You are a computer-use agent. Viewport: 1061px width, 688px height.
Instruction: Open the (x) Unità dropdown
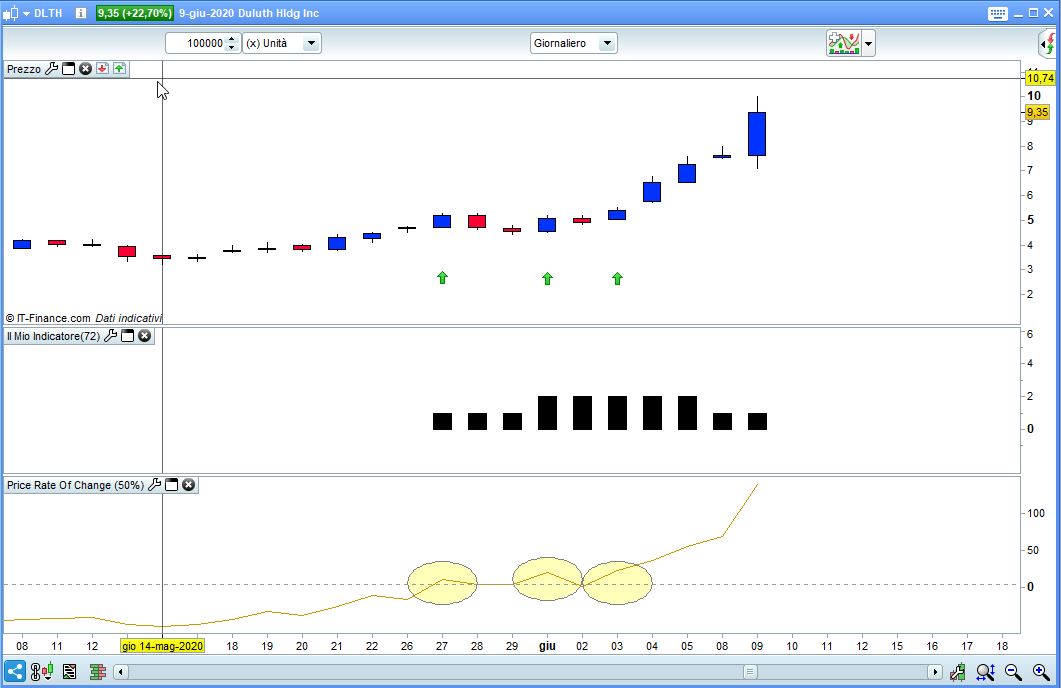coord(282,43)
